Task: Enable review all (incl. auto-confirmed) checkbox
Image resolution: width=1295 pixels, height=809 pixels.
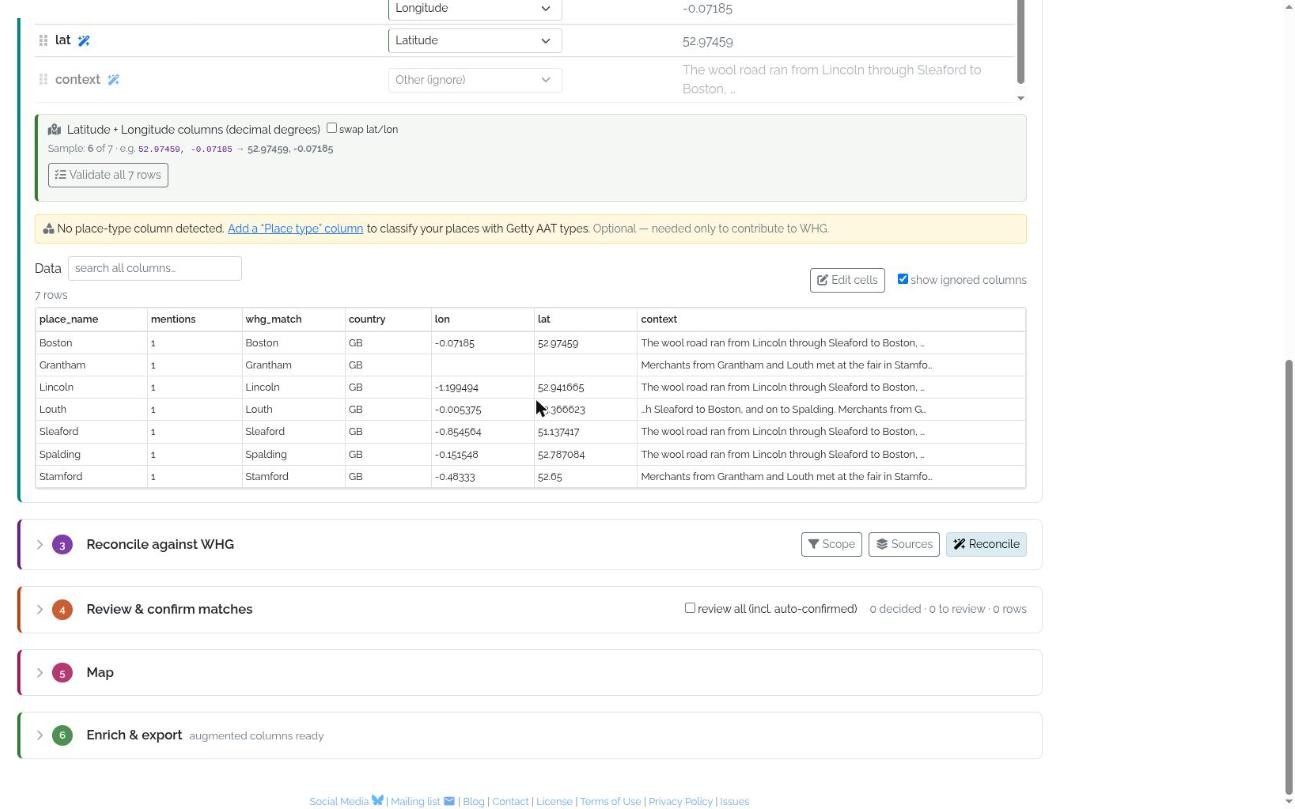Action: tap(690, 608)
